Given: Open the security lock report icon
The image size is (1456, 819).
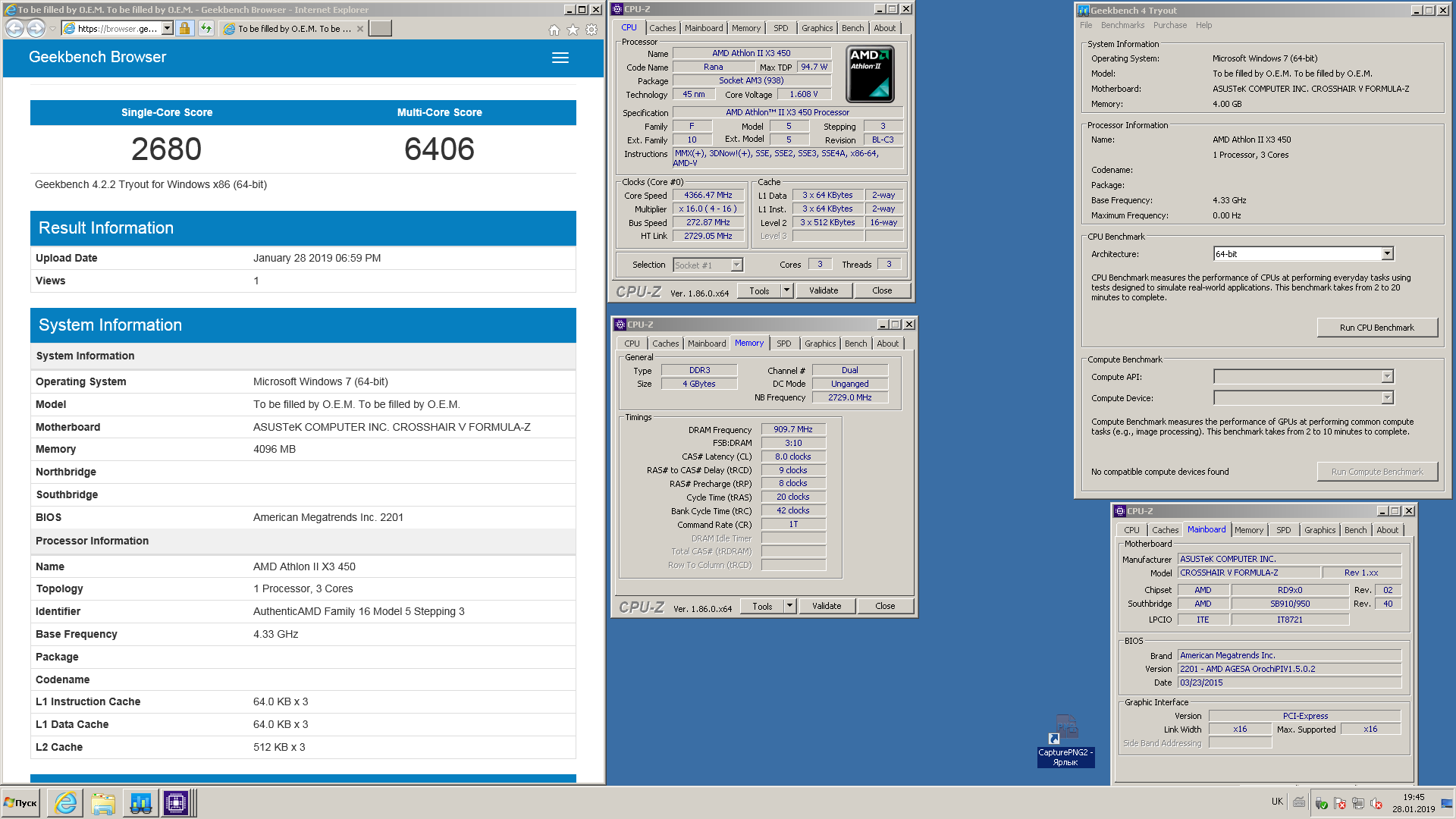Looking at the screenshot, I should (184, 28).
